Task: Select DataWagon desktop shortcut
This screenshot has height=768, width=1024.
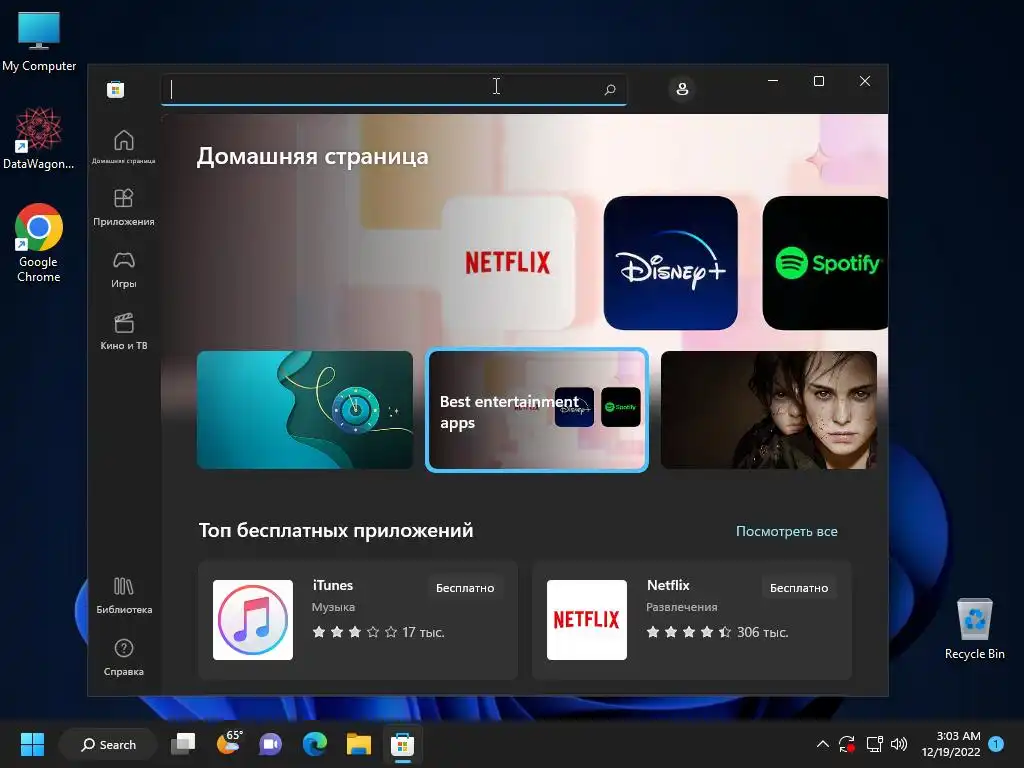Action: (39, 138)
